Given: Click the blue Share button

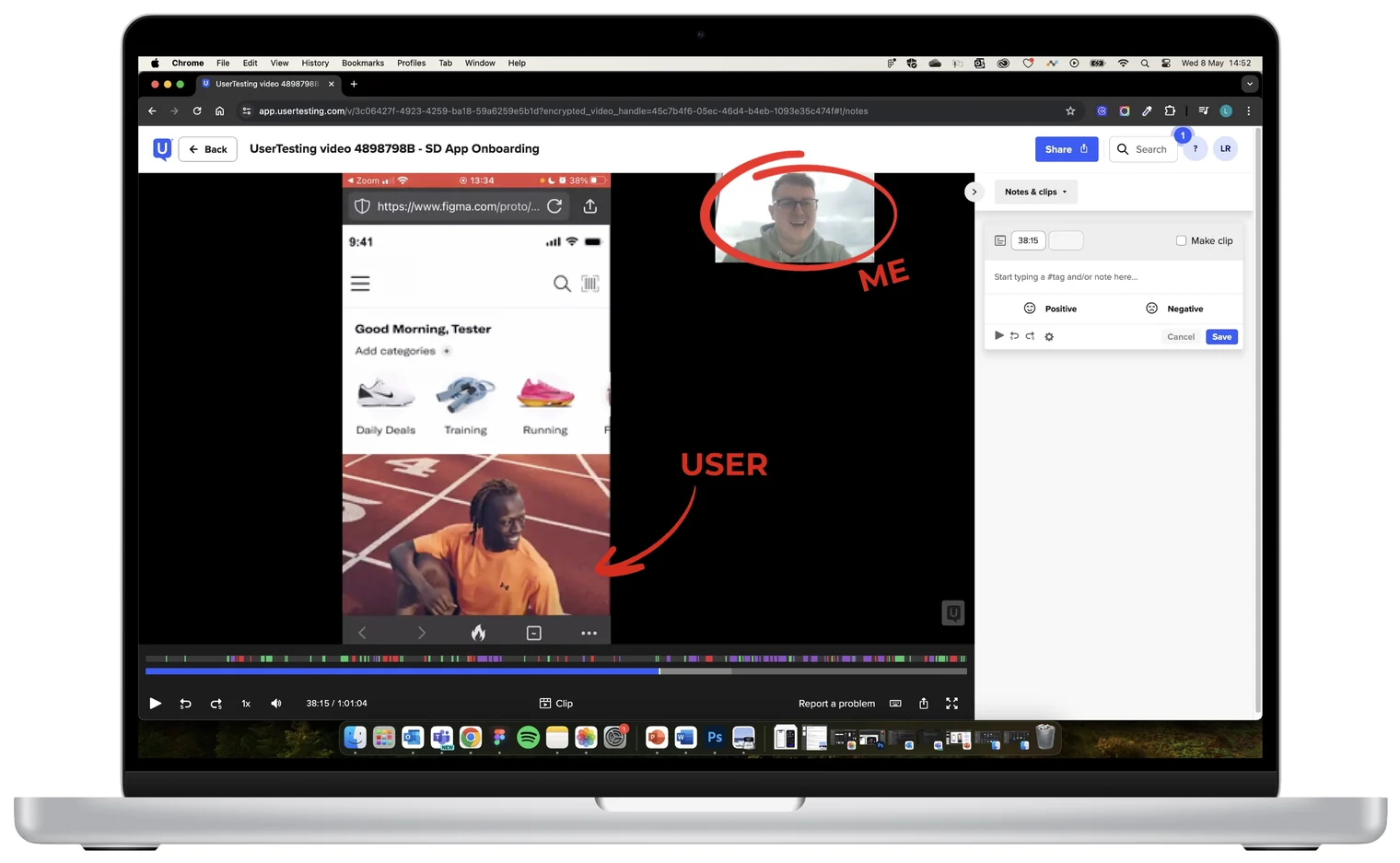Looking at the screenshot, I should point(1067,149).
